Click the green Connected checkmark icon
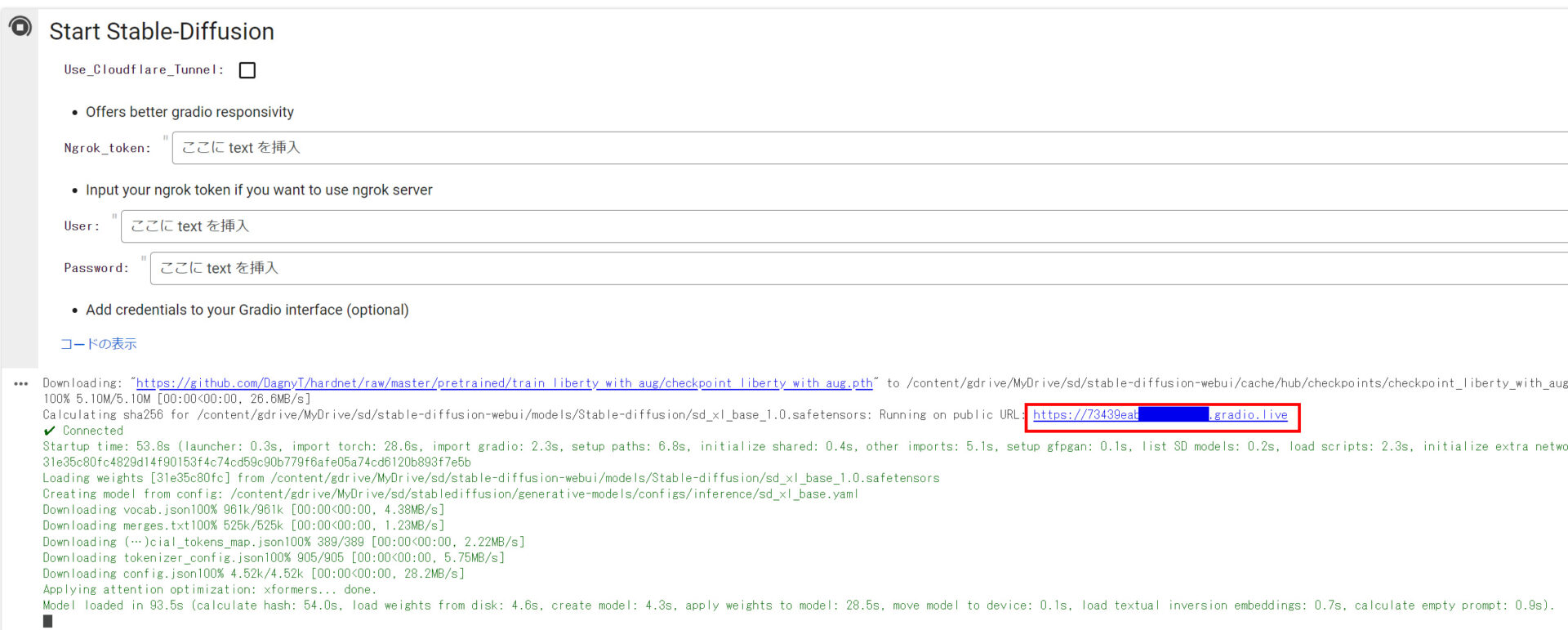The image size is (1568, 630). tap(50, 431)
